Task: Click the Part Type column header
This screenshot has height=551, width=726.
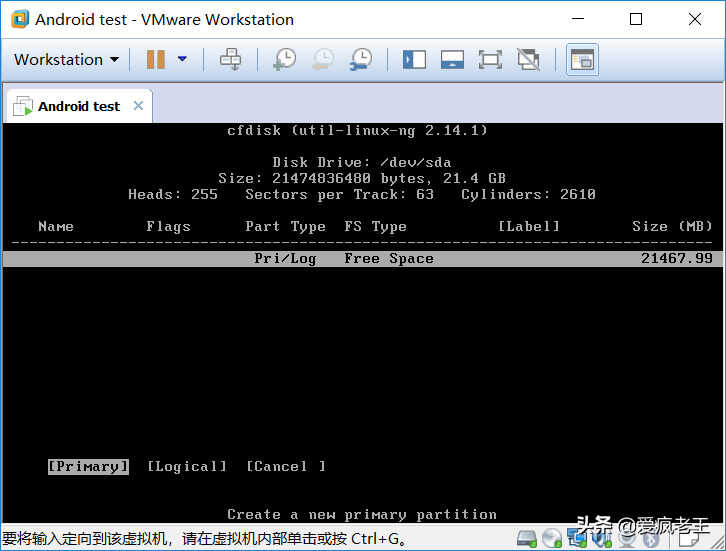Action: 285,226
